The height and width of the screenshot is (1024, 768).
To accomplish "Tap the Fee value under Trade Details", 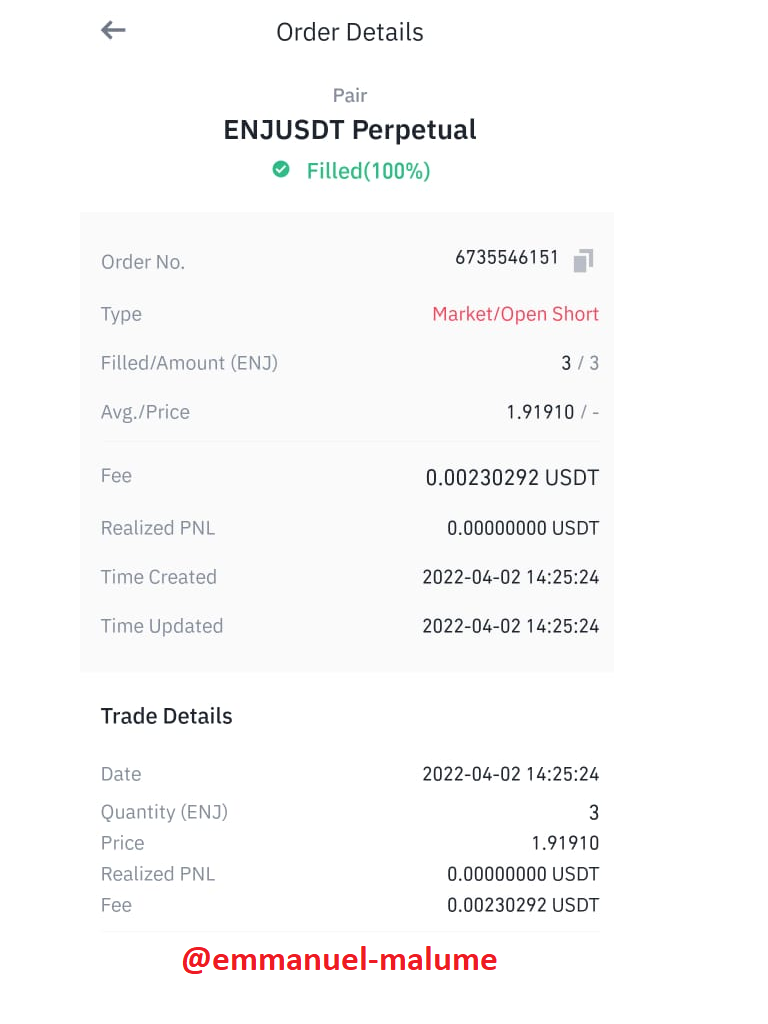I will [522, 905].
